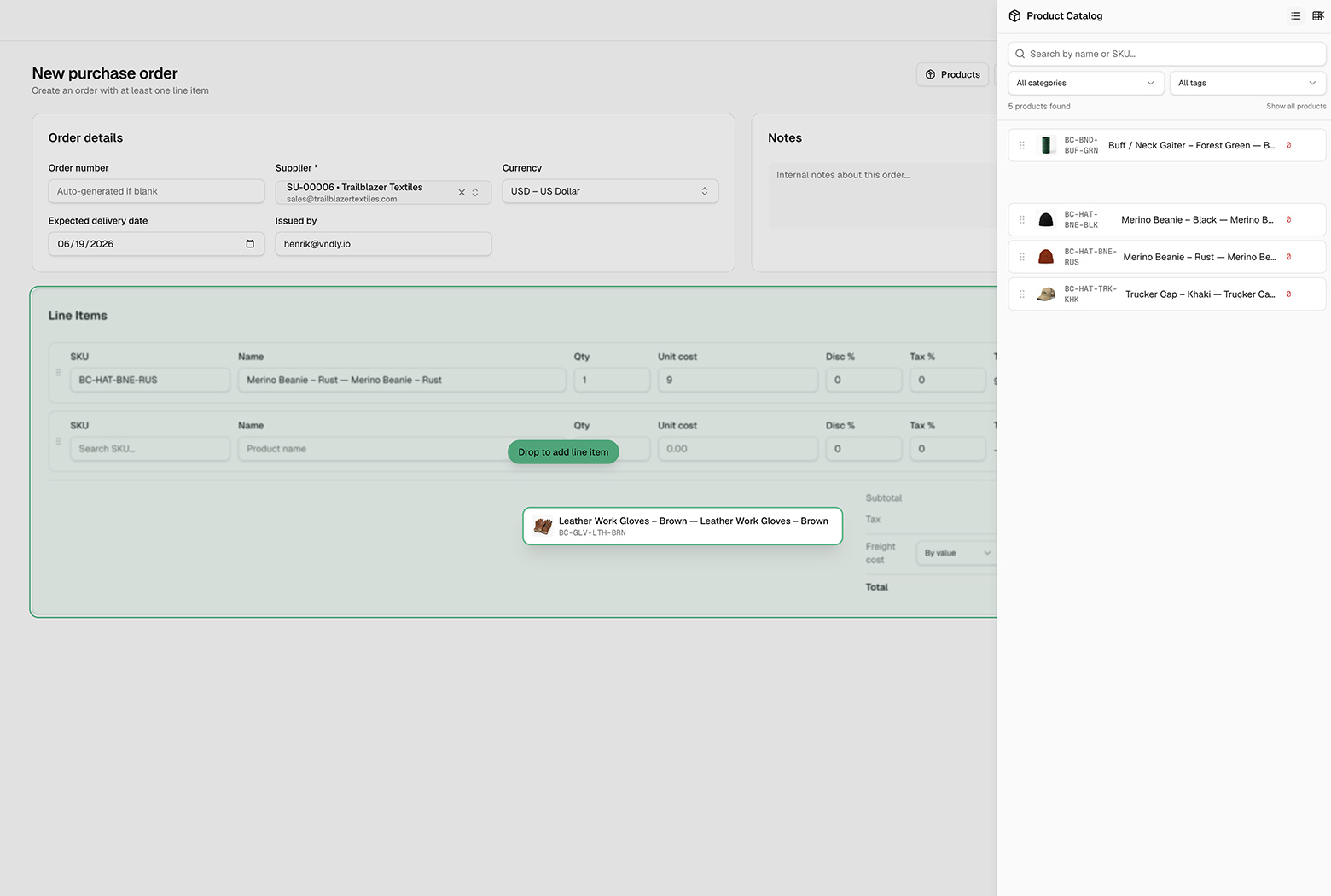Expand the All tags filter
1331x896 pixels.
(x=1247, y=83)
